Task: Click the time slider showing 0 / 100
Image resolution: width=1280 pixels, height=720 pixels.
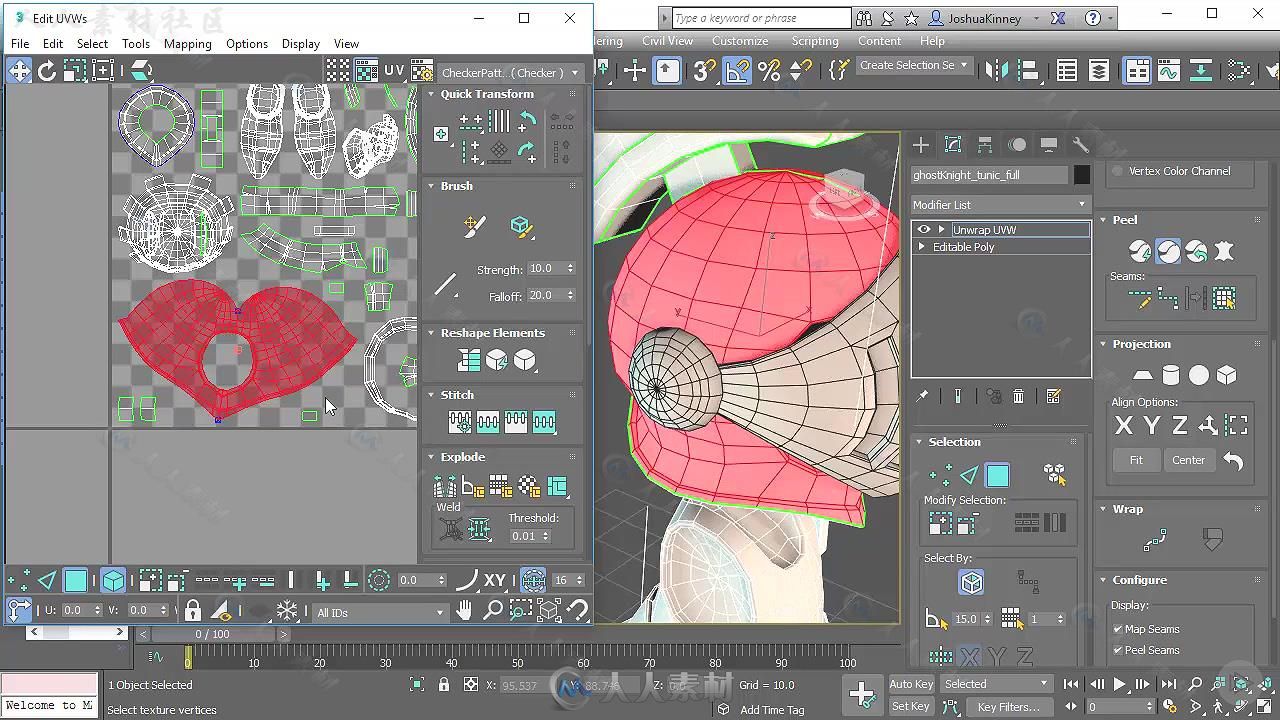Action: (212, 634)
